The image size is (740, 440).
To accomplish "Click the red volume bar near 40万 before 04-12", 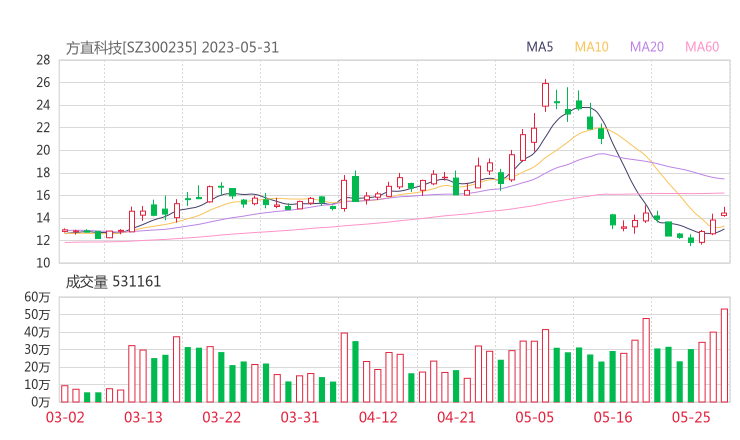I will 344,368.
